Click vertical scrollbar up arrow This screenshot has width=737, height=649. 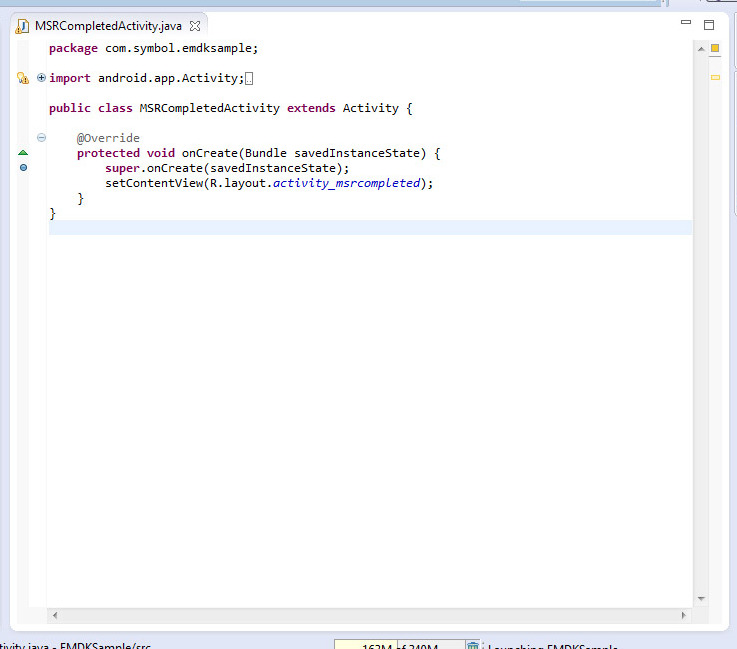pos(701,47)
